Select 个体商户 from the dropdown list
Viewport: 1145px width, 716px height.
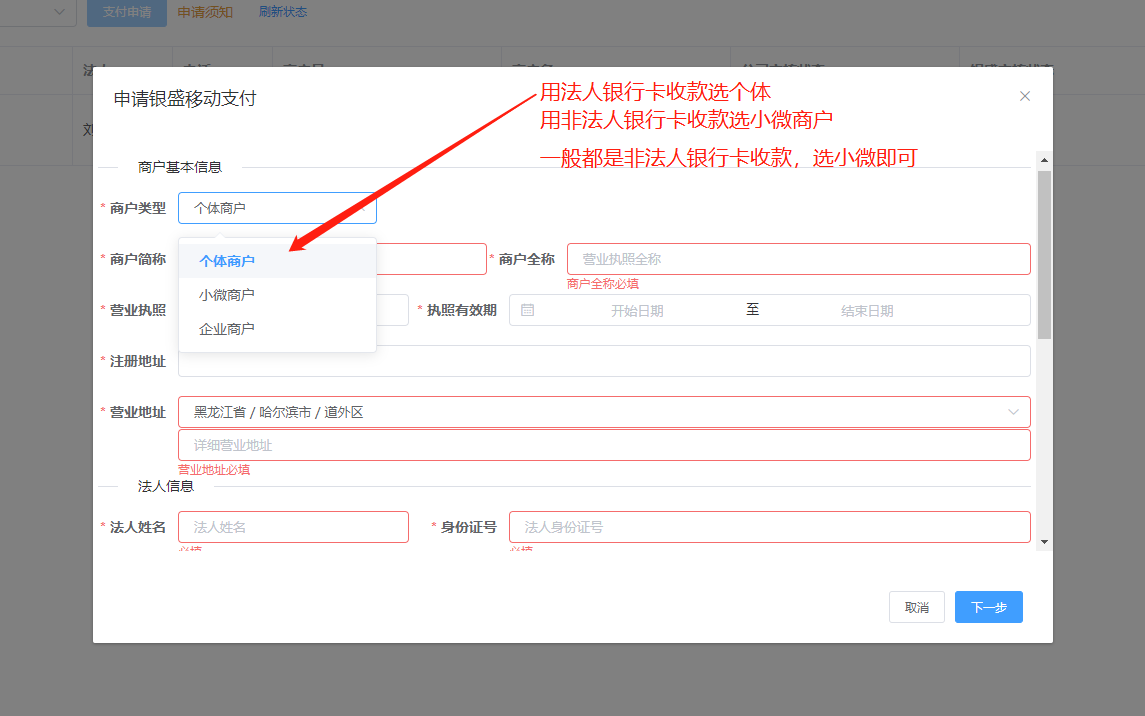(x=227, y=261)
